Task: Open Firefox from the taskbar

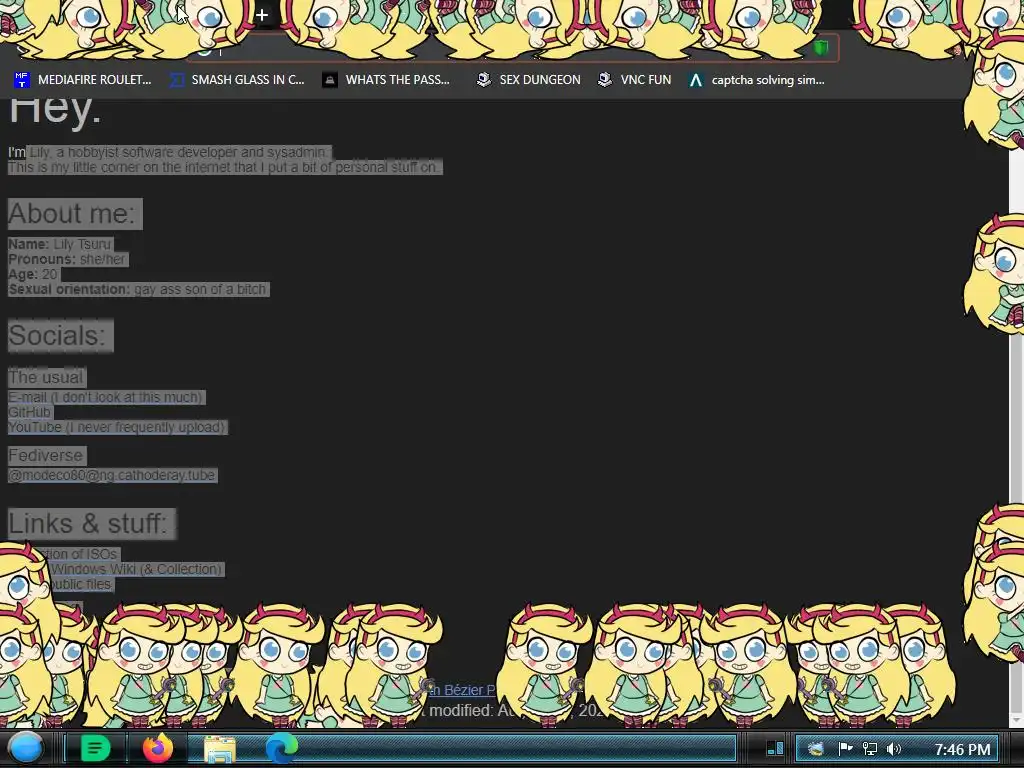Action: 158,748
